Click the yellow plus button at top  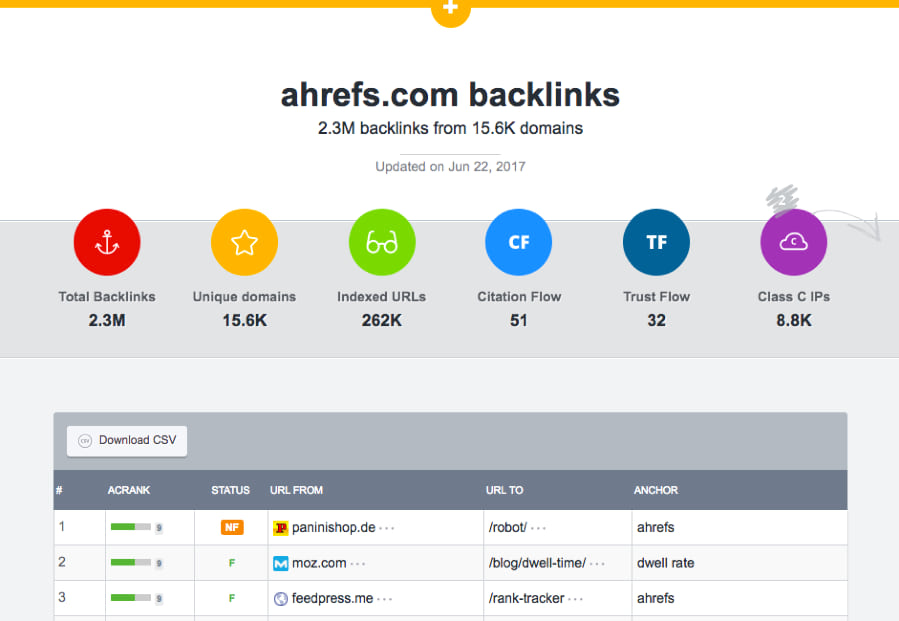[451, 10]
